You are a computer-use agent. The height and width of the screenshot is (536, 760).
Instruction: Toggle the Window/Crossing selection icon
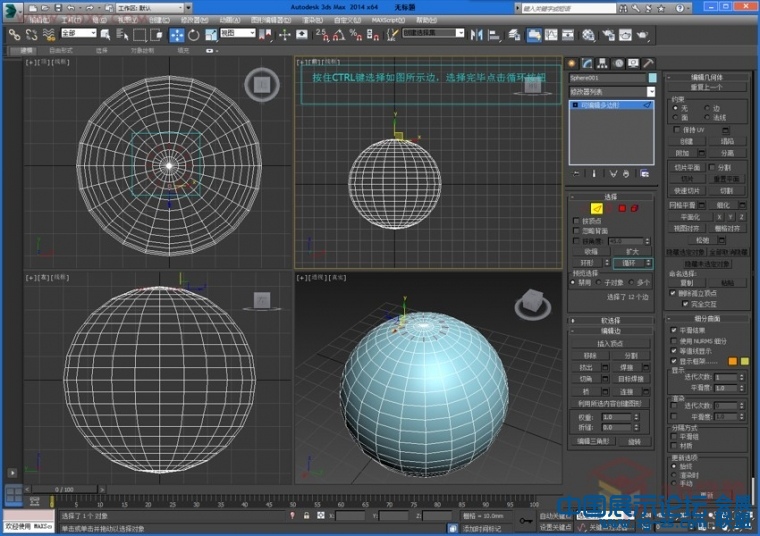[157, 35]
